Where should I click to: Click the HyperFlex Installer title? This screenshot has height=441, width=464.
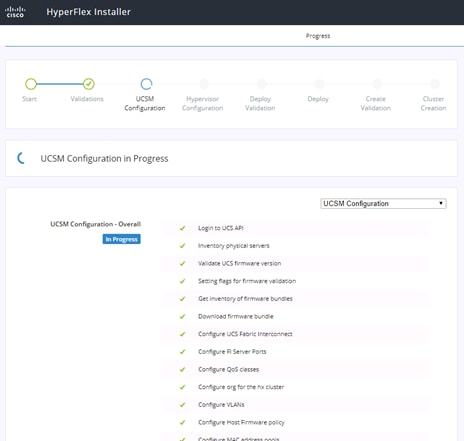88,12
